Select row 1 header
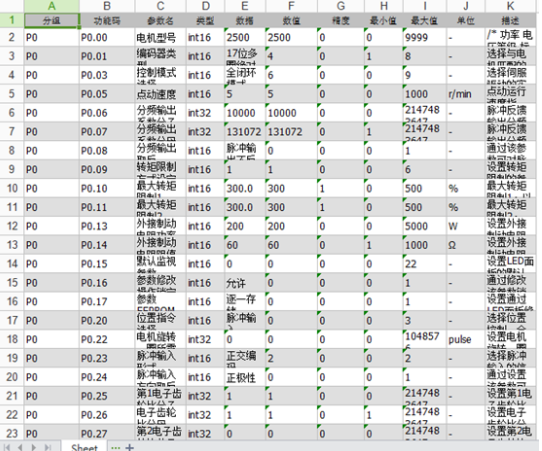Screen dimensions: 542x451 [x=12, y=20]
